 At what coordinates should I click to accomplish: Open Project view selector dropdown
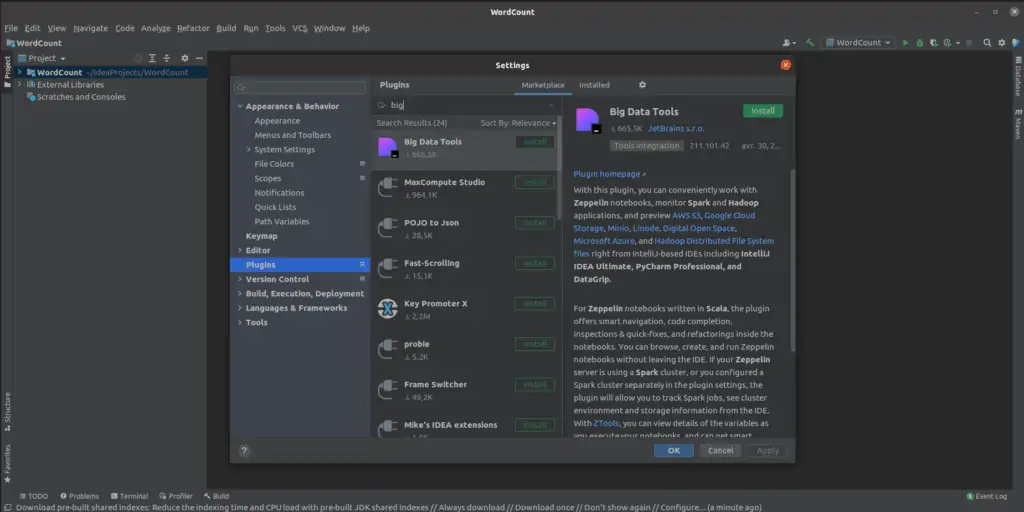(42, 58)
